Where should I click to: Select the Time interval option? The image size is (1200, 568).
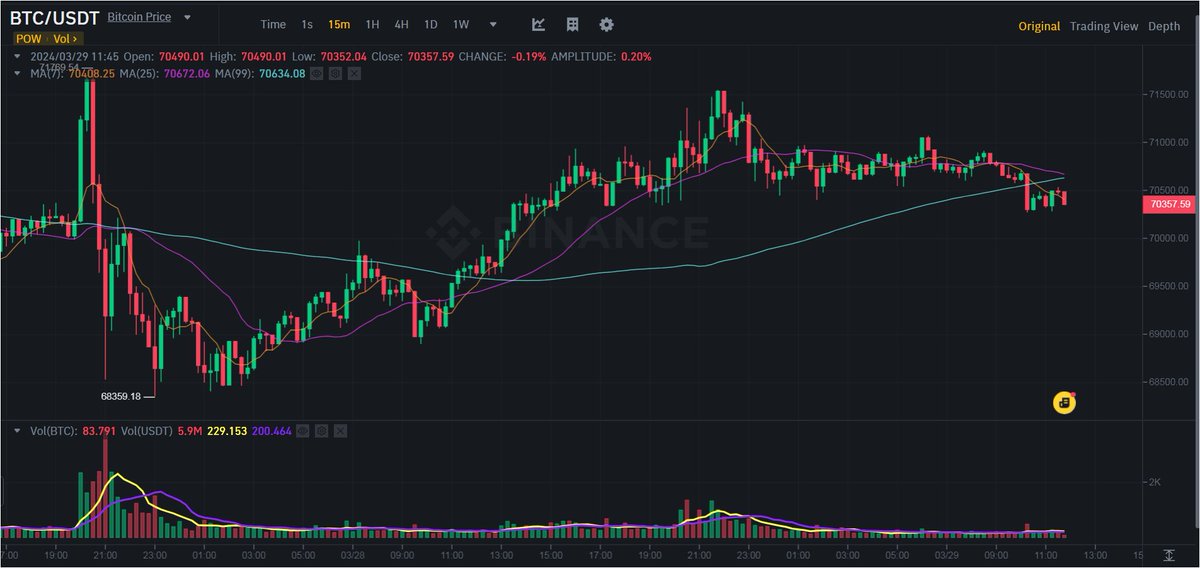pos(273,25)
